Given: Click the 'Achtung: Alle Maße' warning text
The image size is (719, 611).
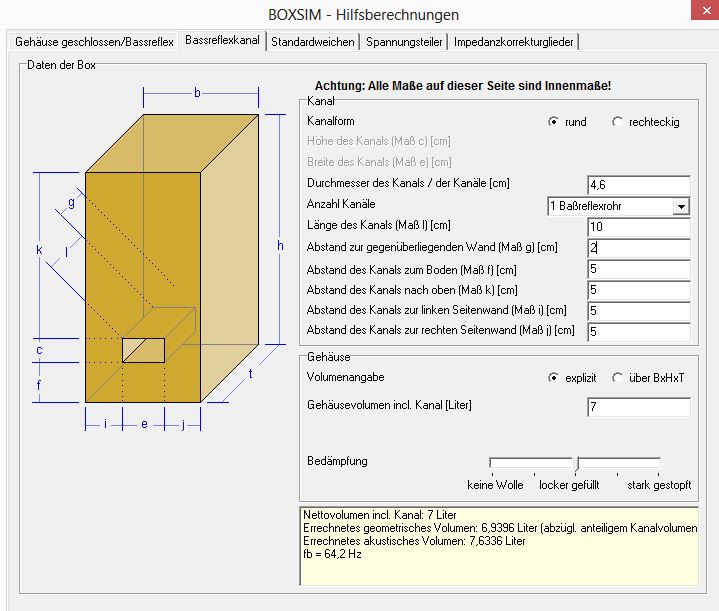Looking at the screenshot, I should point(463,86).
